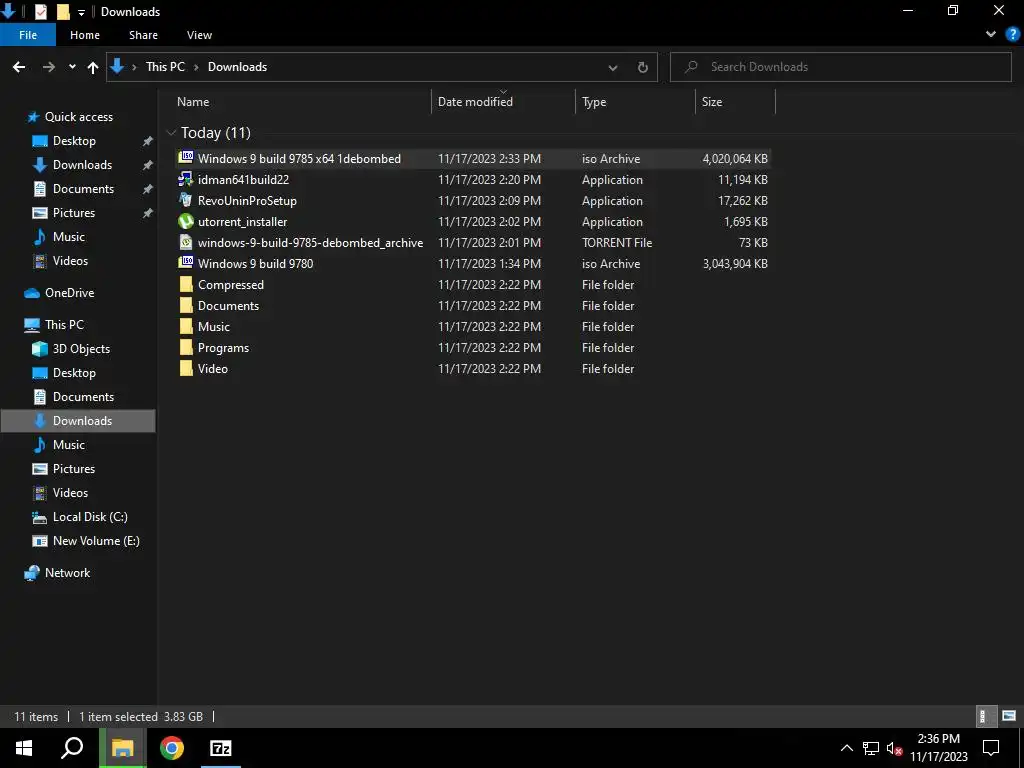Viewport: 1024px width, 768px height.
Task: Click File Explorer taskbar icon
Action: (122, 748)
